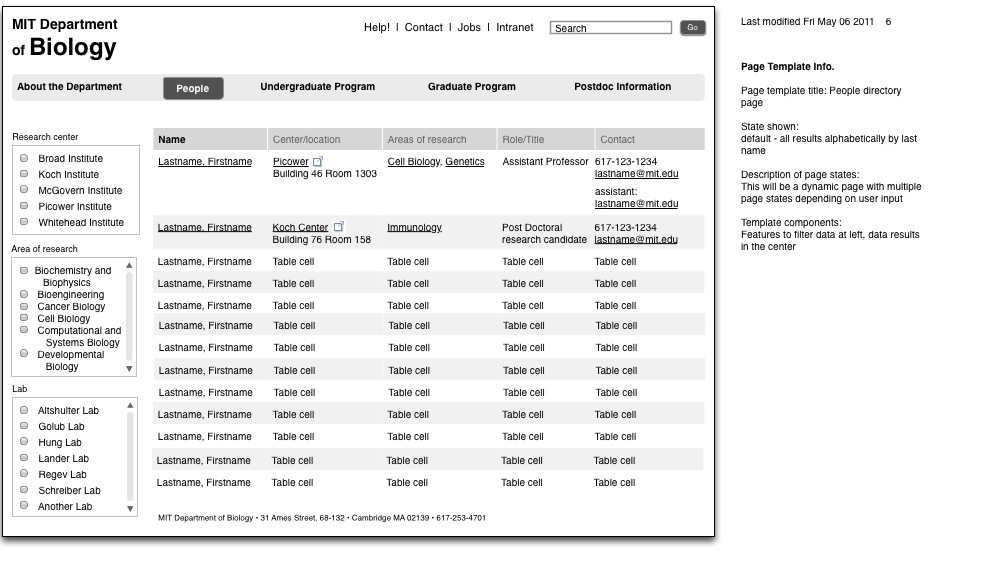This screenshot has height=576, width=985.
Task: Select the Whitehead Institute radio button
Action: coord(24,221)
